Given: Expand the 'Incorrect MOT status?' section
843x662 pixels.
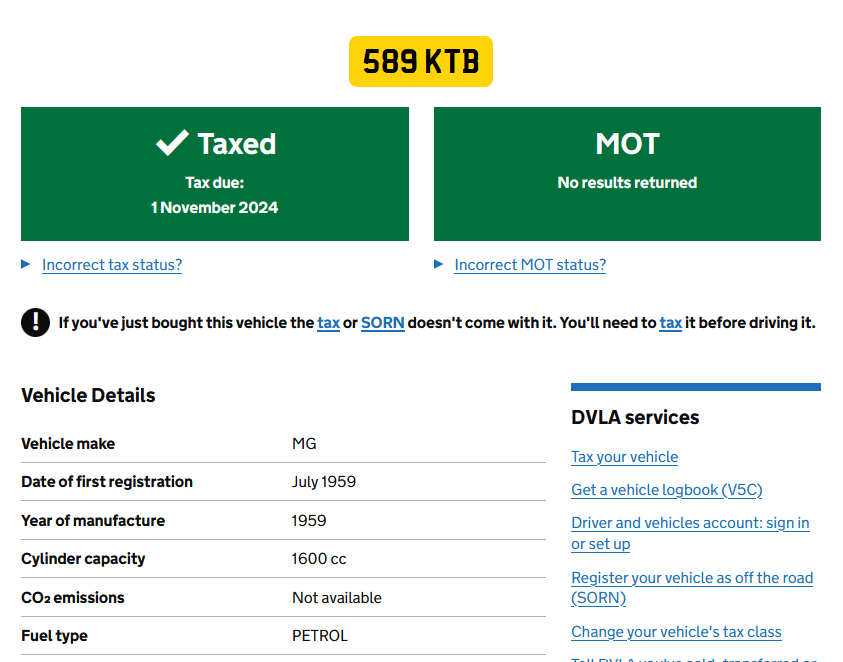Looking at the screenshot, I should coord(529,265).
